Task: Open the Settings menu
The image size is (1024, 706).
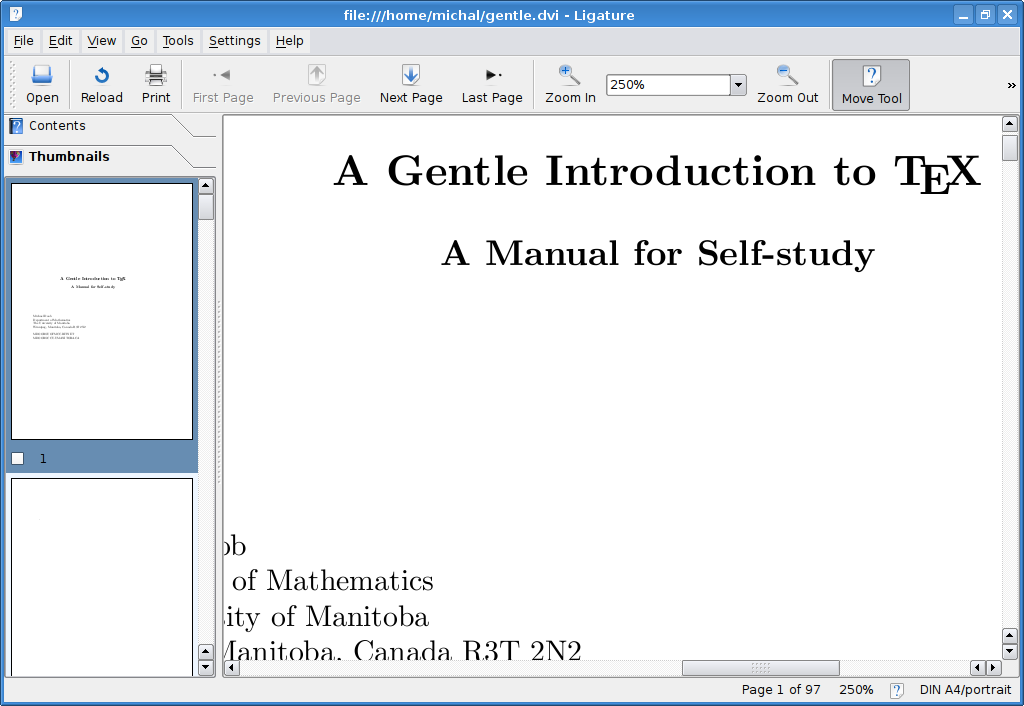Action: coord(234,40)
